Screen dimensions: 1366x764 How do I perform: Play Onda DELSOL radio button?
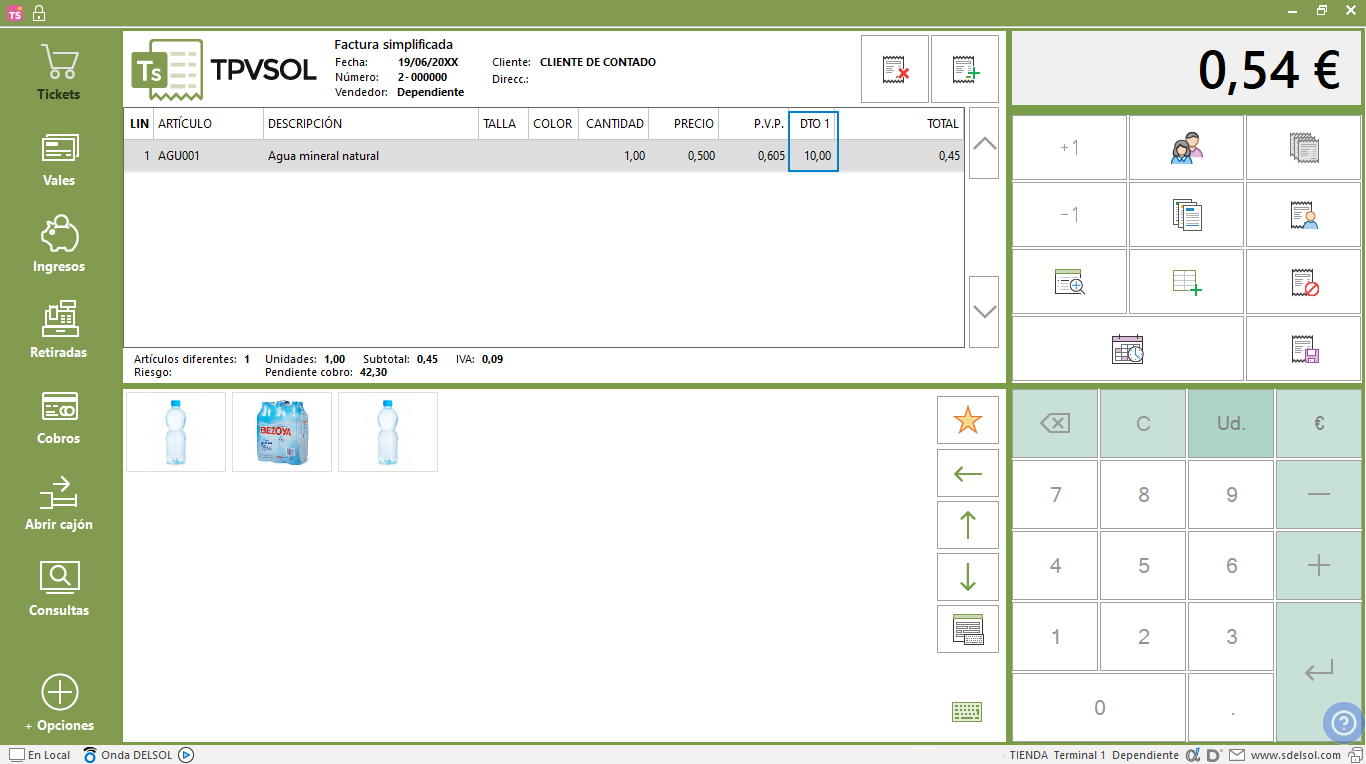click(x=186, y=755)
